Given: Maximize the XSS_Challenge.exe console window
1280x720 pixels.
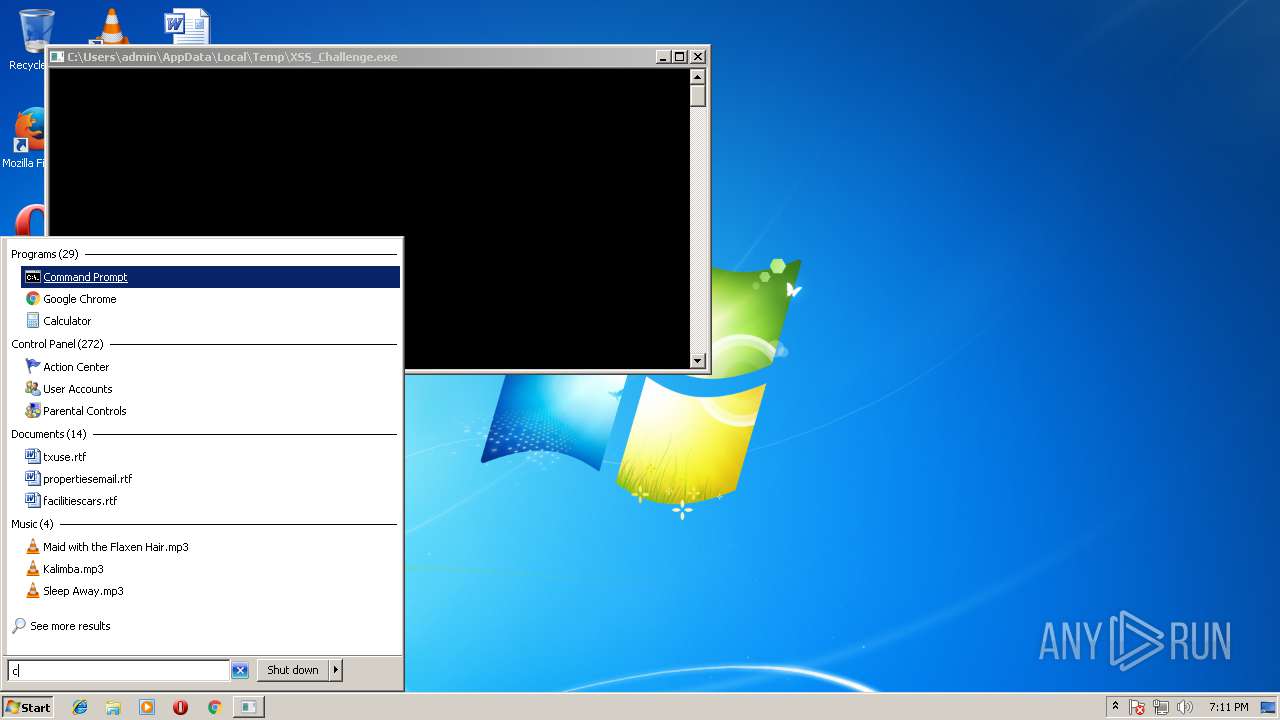Looking at the screenshot, I should pyautogui.click(x=679, y=57).
